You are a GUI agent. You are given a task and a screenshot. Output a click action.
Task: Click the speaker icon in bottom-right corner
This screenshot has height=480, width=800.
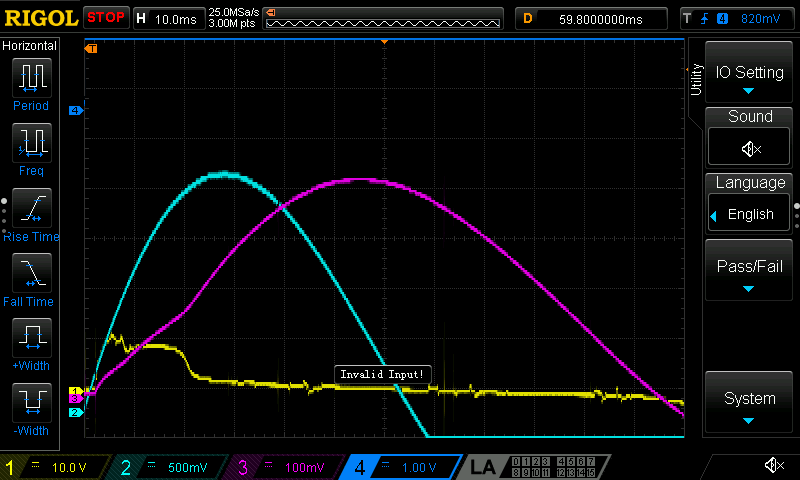pyautogui.click(x=773, y=465)
